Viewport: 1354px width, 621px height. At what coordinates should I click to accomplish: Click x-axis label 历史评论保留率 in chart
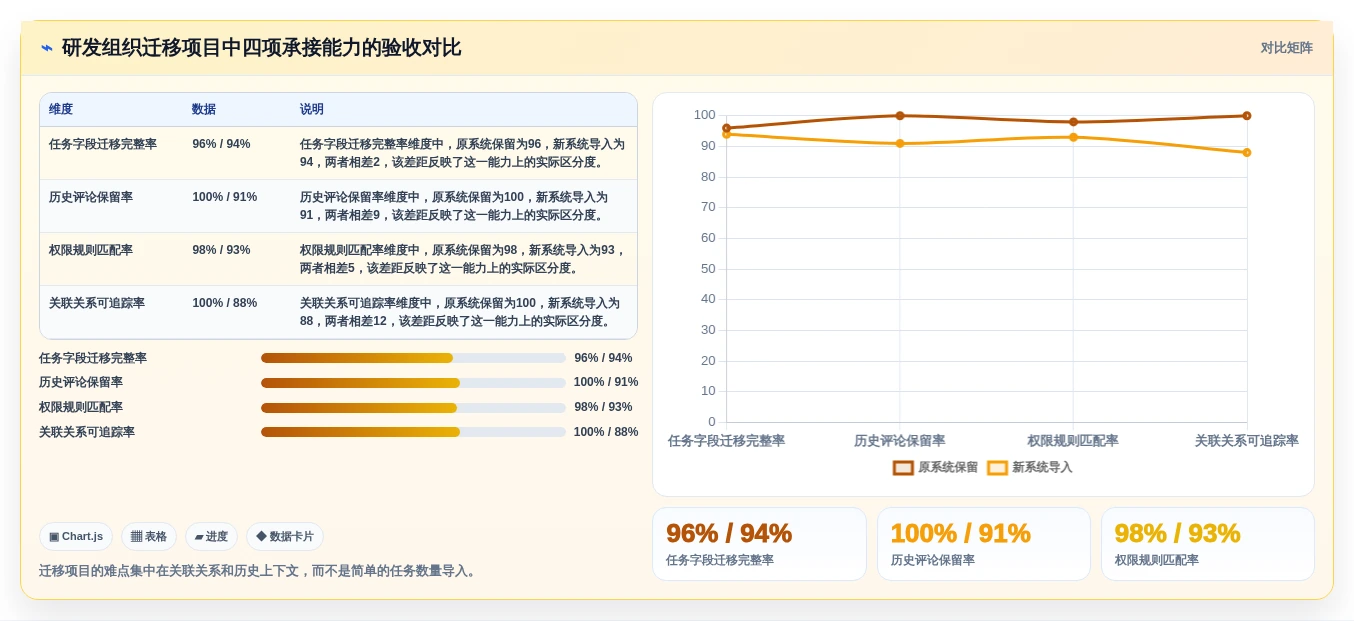(x=900, y=441)
